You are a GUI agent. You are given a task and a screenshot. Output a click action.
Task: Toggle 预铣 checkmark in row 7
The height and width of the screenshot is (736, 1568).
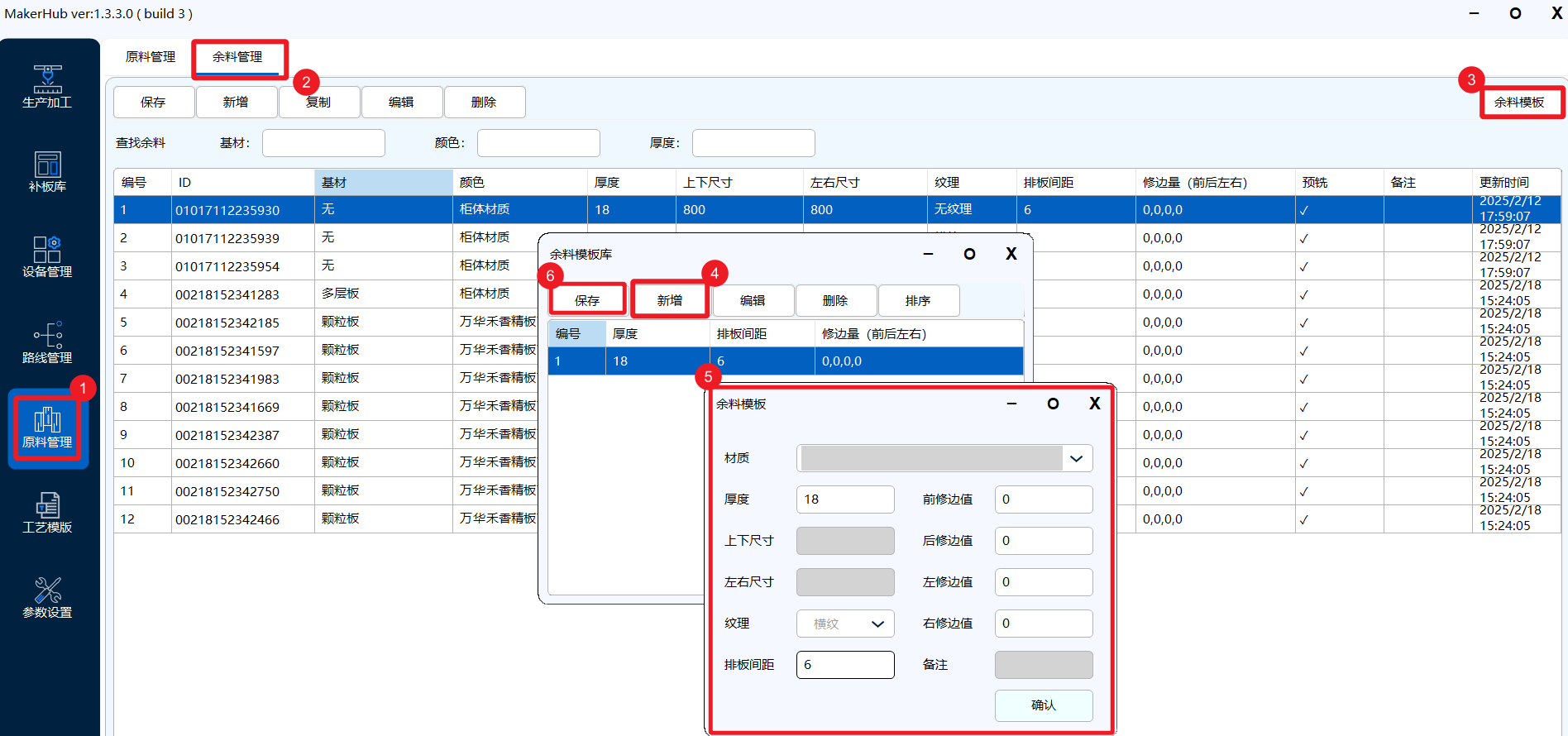(x=1303, y=380)
